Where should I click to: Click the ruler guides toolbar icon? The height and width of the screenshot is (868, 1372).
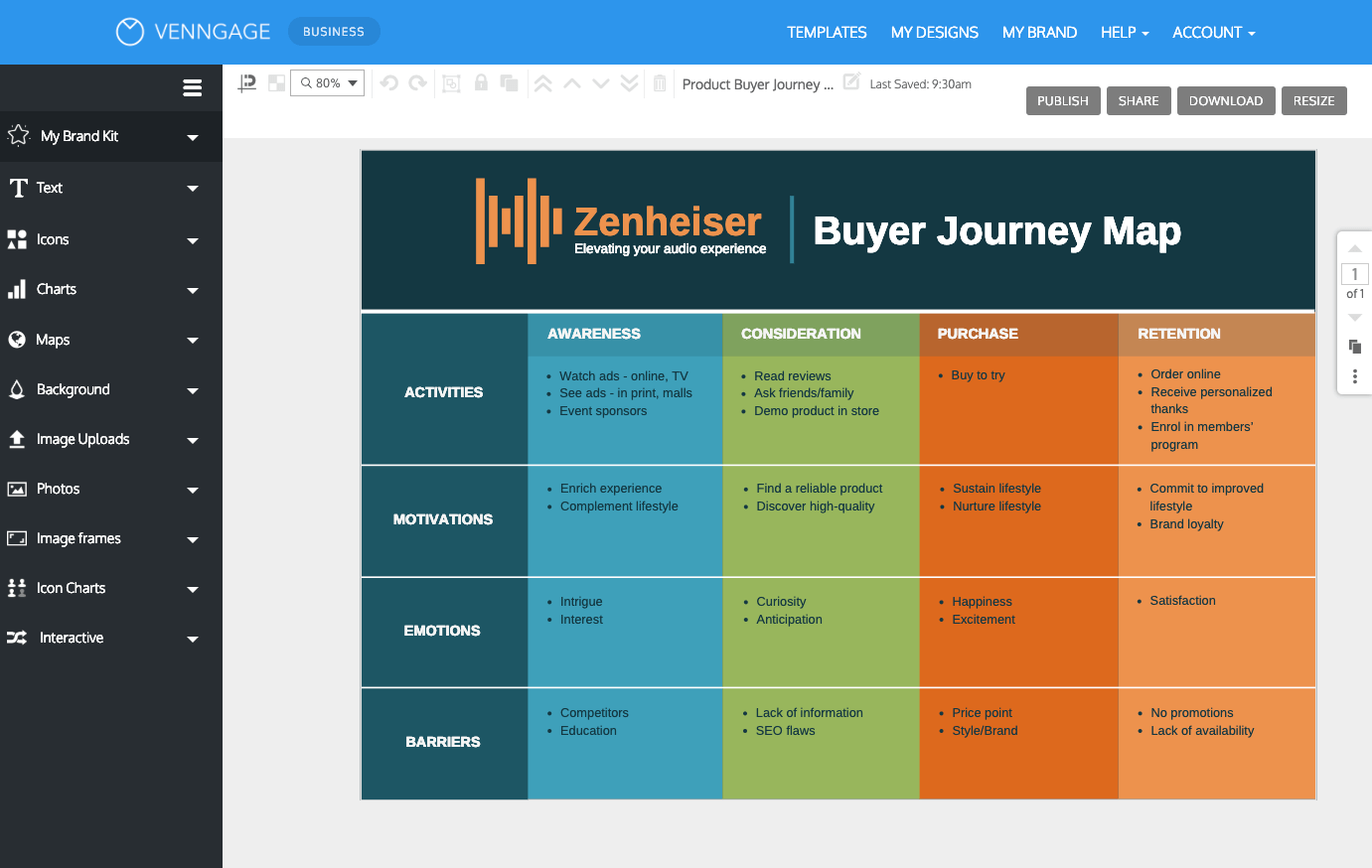tap(247, 83)
